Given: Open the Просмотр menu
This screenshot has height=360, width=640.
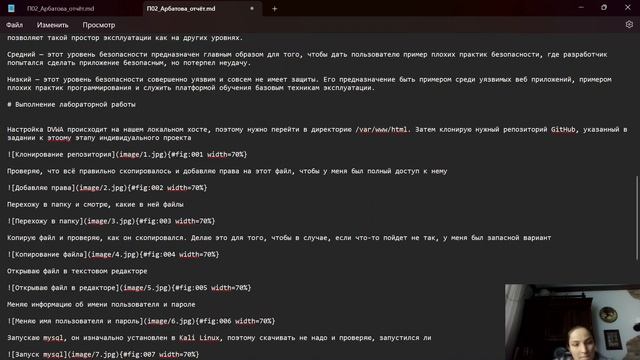Looking at the screenshot, I should coord(99,25).
